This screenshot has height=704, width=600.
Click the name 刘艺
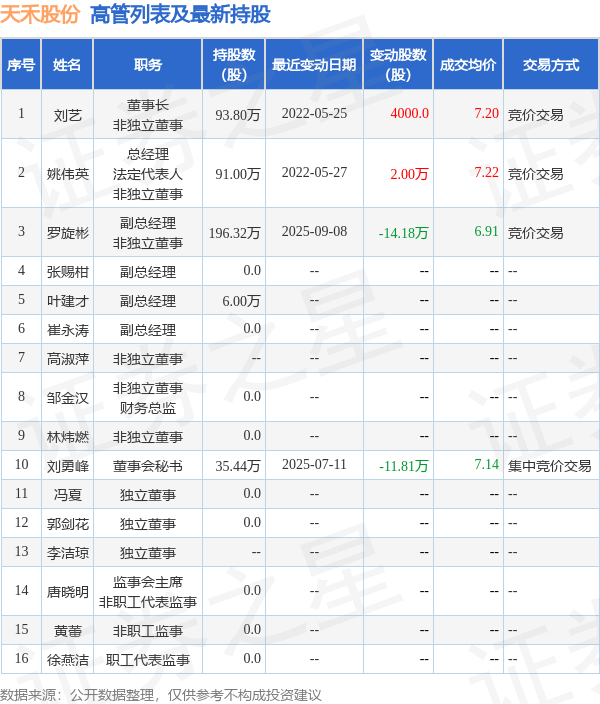click(x=67, y=115)
